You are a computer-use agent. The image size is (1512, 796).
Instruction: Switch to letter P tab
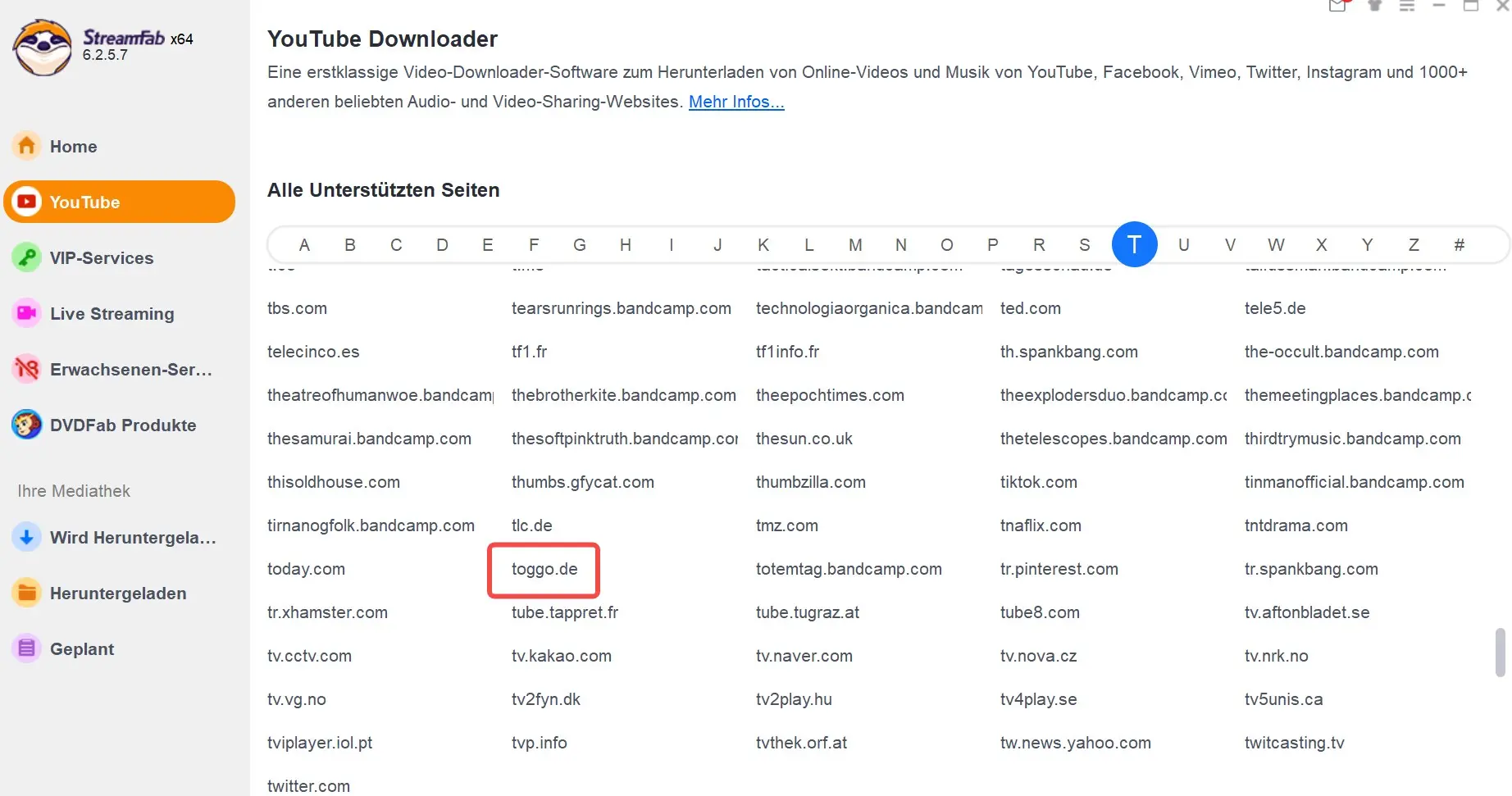[x=993, y=244]
